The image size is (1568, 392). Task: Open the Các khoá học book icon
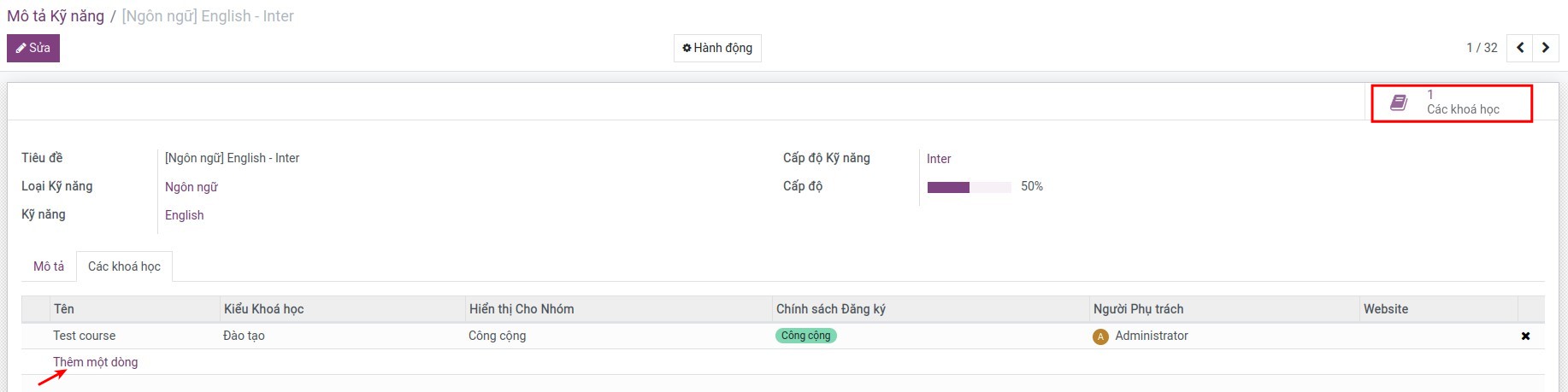1399,102
